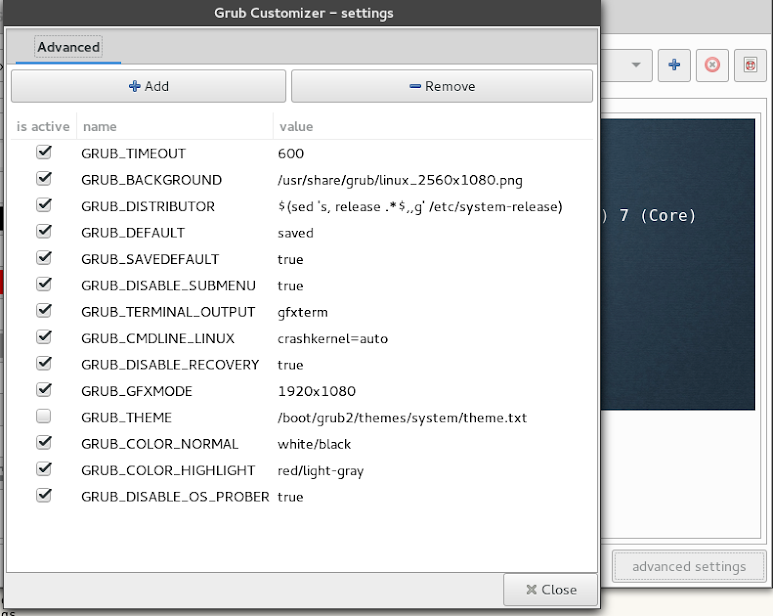Select the gfxterm value
Image resolution: width=773 pixels, height=616 pixels.
(x=302, y=312)
